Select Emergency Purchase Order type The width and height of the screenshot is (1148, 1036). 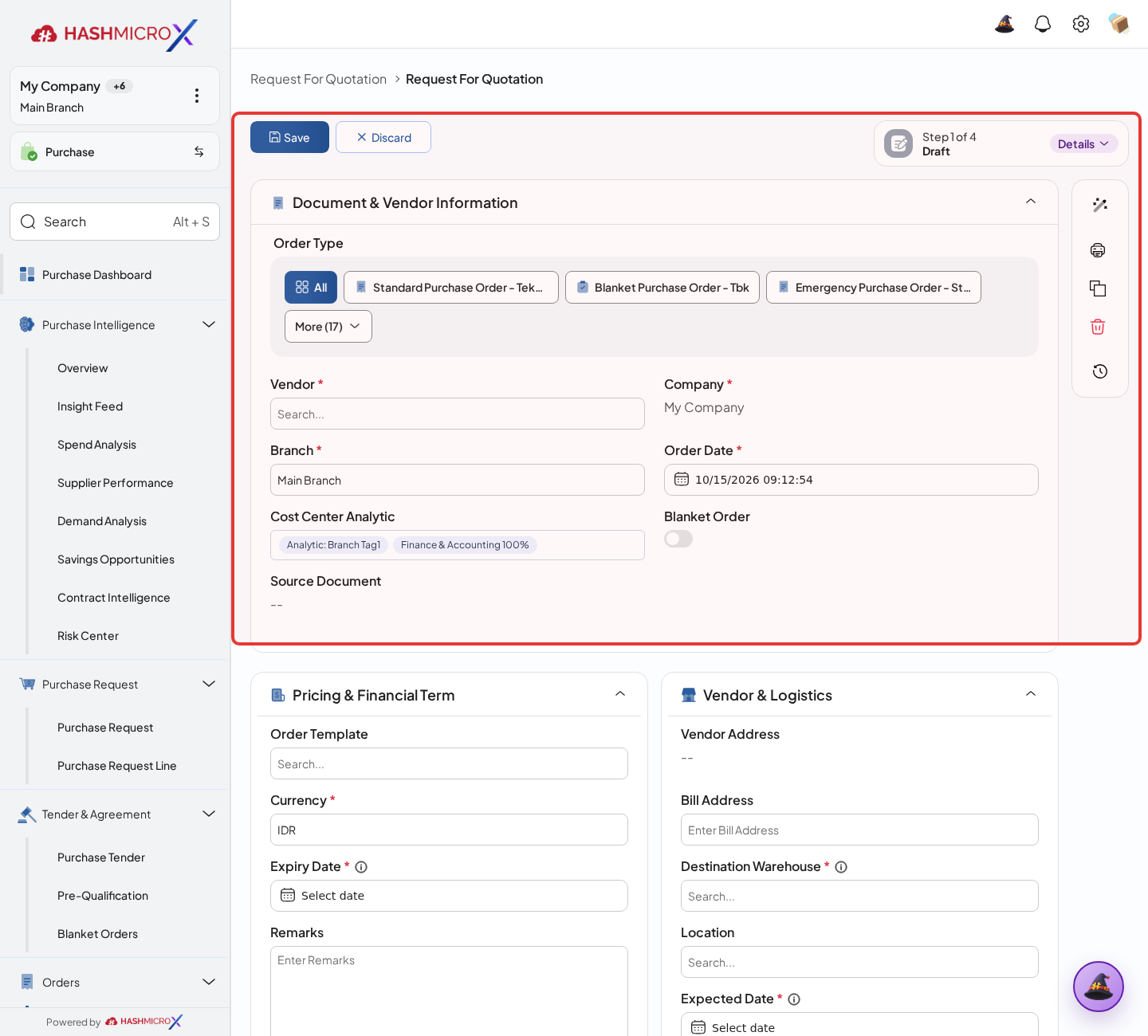pyautogui.click(x=874, y=288)
